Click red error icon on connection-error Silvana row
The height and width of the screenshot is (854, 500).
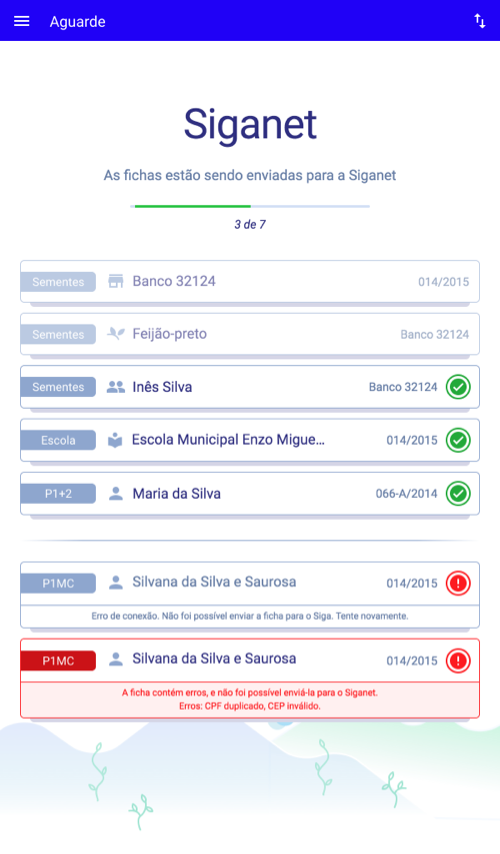pos(458,583)
